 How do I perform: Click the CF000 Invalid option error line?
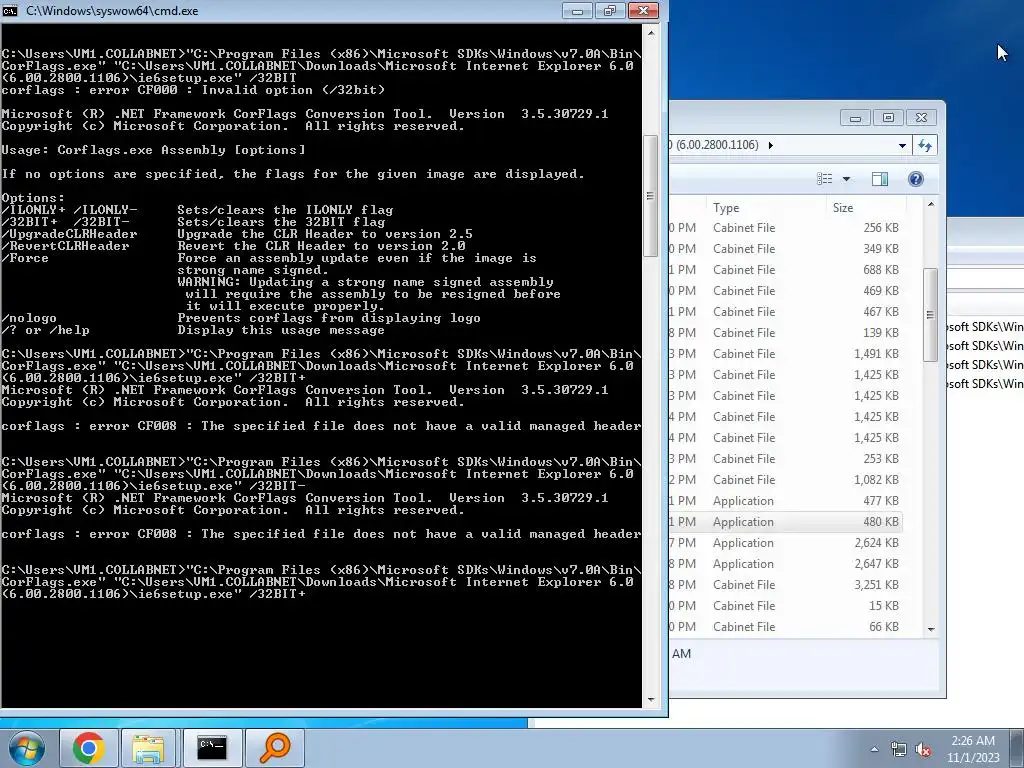point(193,89)
